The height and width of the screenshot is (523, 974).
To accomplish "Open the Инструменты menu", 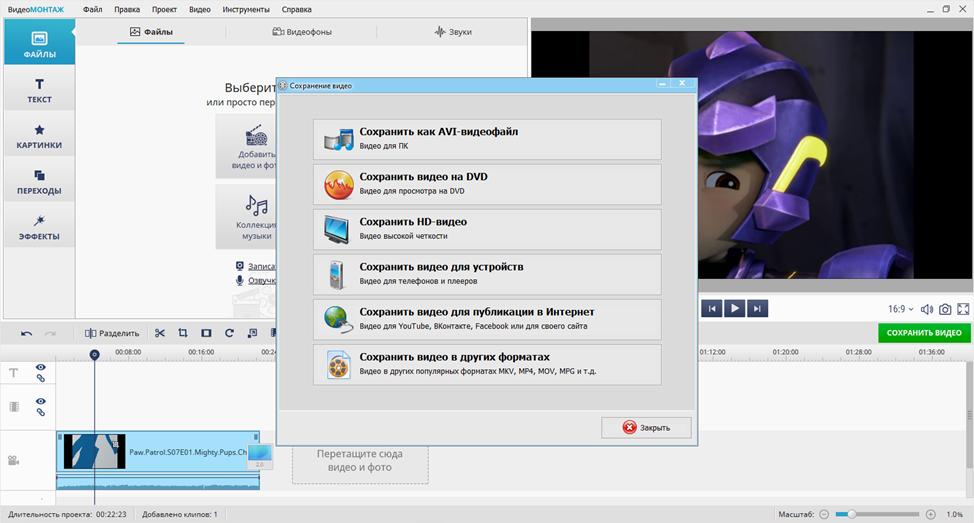I will (246, 9).
